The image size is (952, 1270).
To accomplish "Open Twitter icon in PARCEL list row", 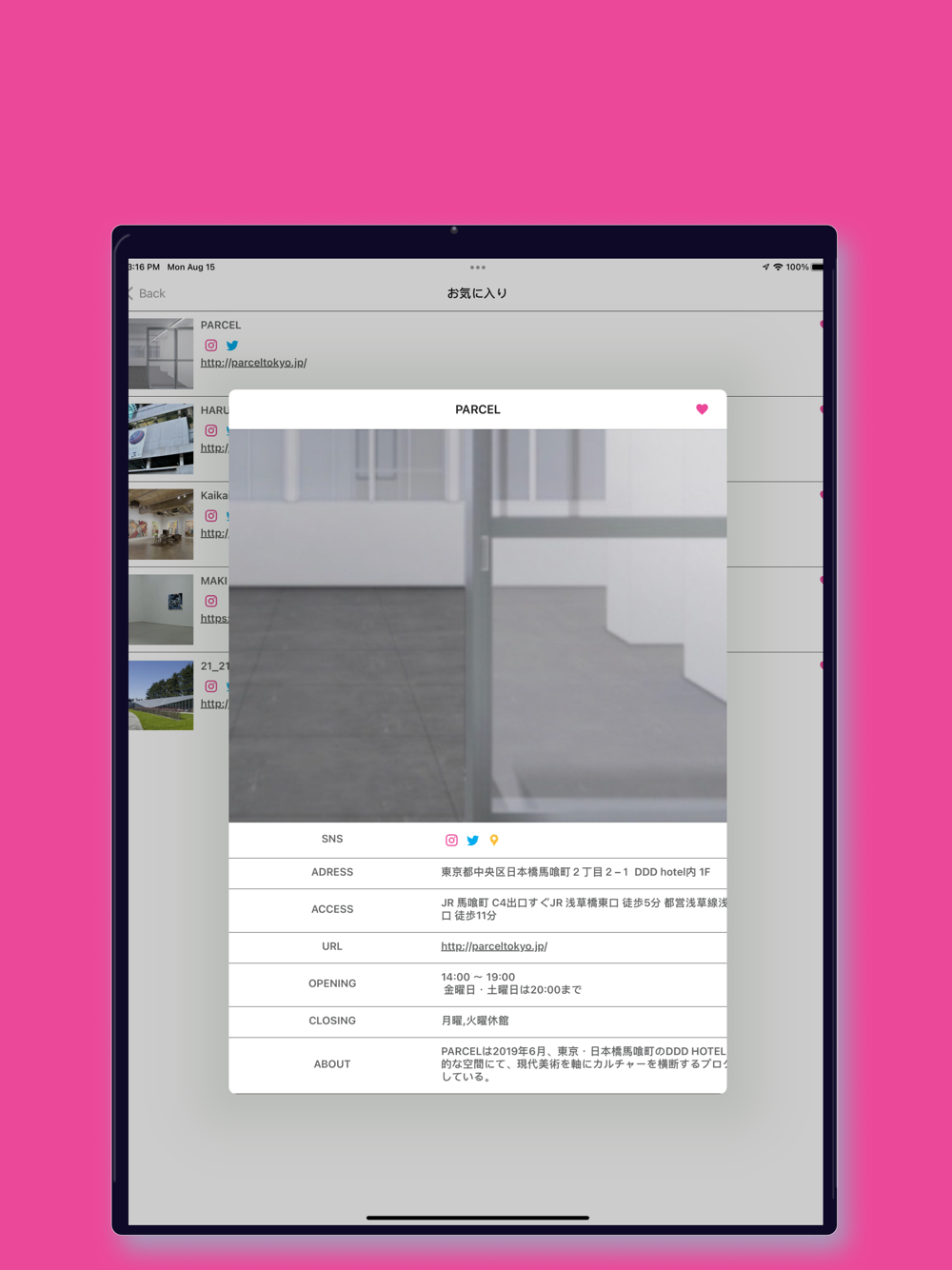I will tap(232, 346).
